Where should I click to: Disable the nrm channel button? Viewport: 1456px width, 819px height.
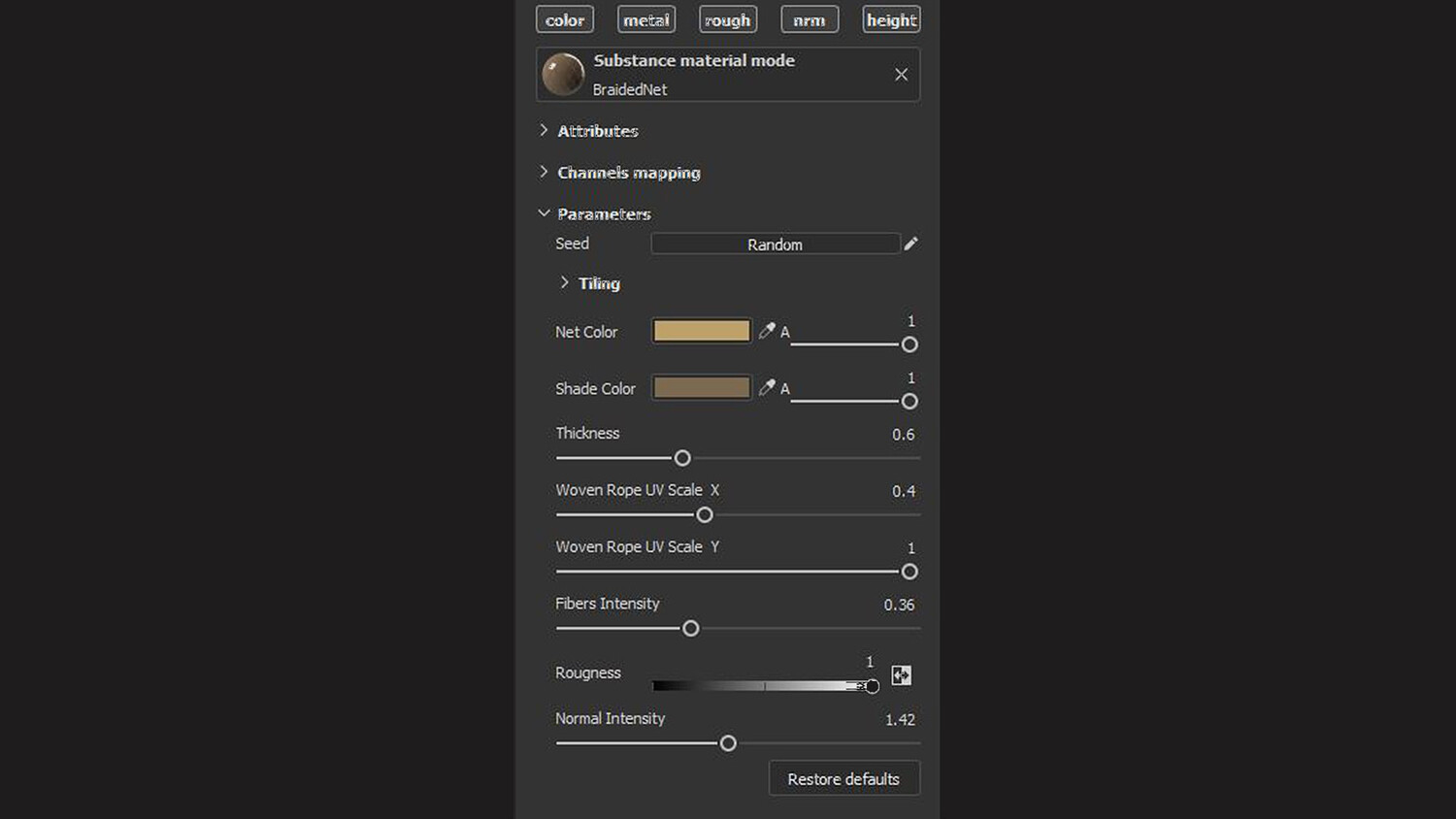coord(810,19)
